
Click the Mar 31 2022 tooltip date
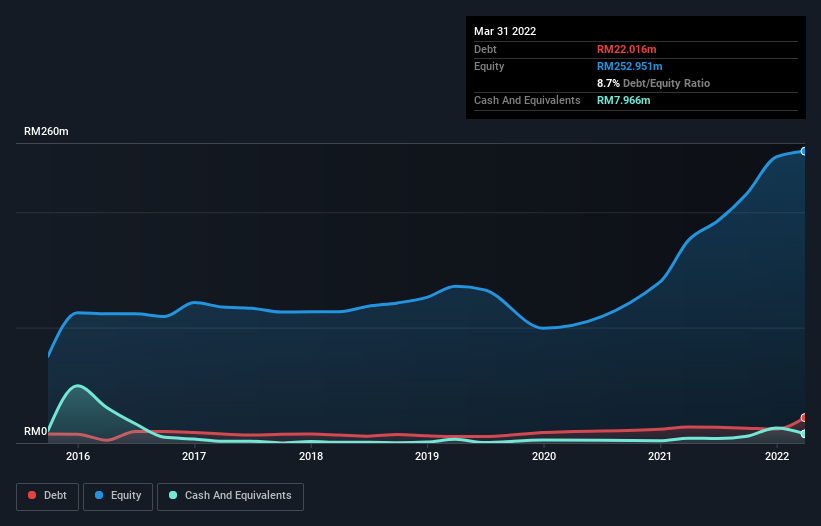(505, 31)
